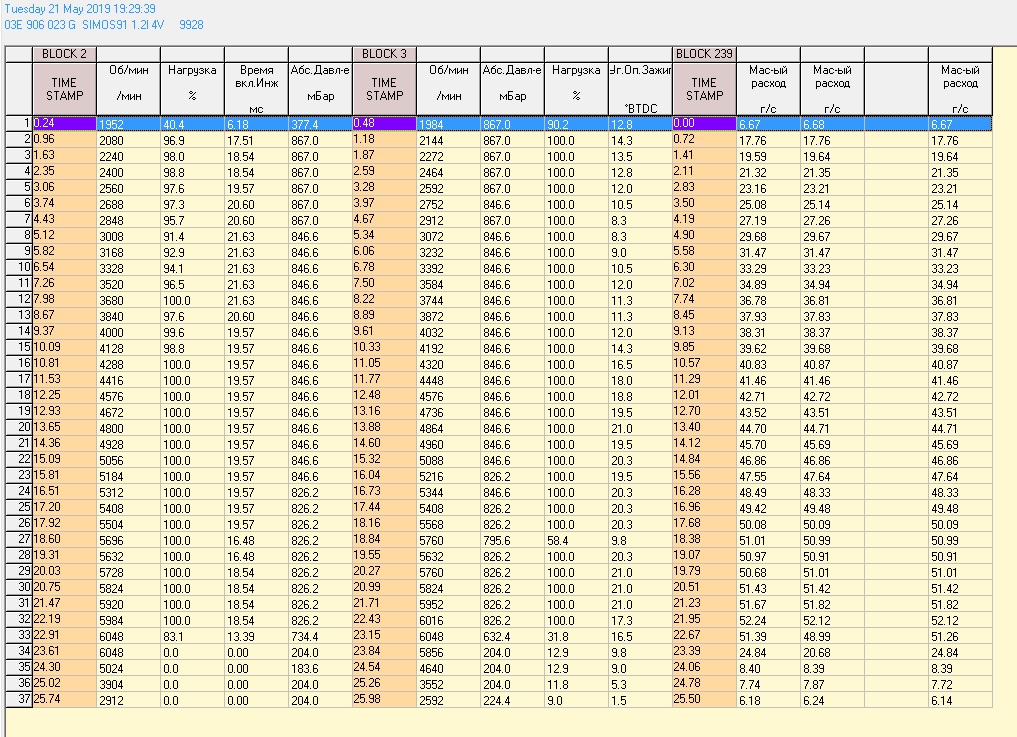Select the TIME STAMP header under BLOCK 2
This screenshot has width=1017, height=737.
pyautogui.click(x=64, y=89)
